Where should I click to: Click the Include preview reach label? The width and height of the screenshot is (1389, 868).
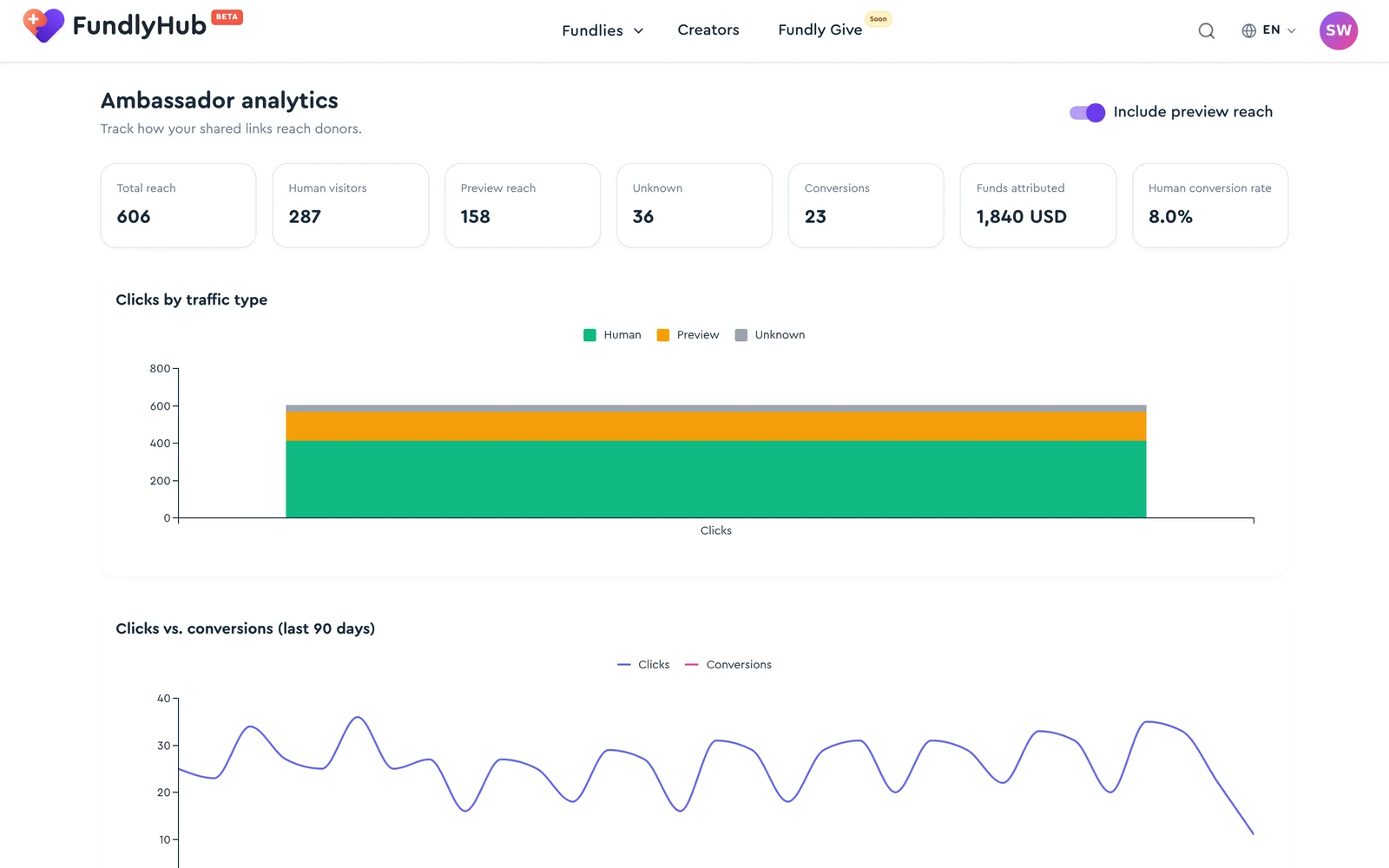pyautogui.click(x=1193, y=112)
